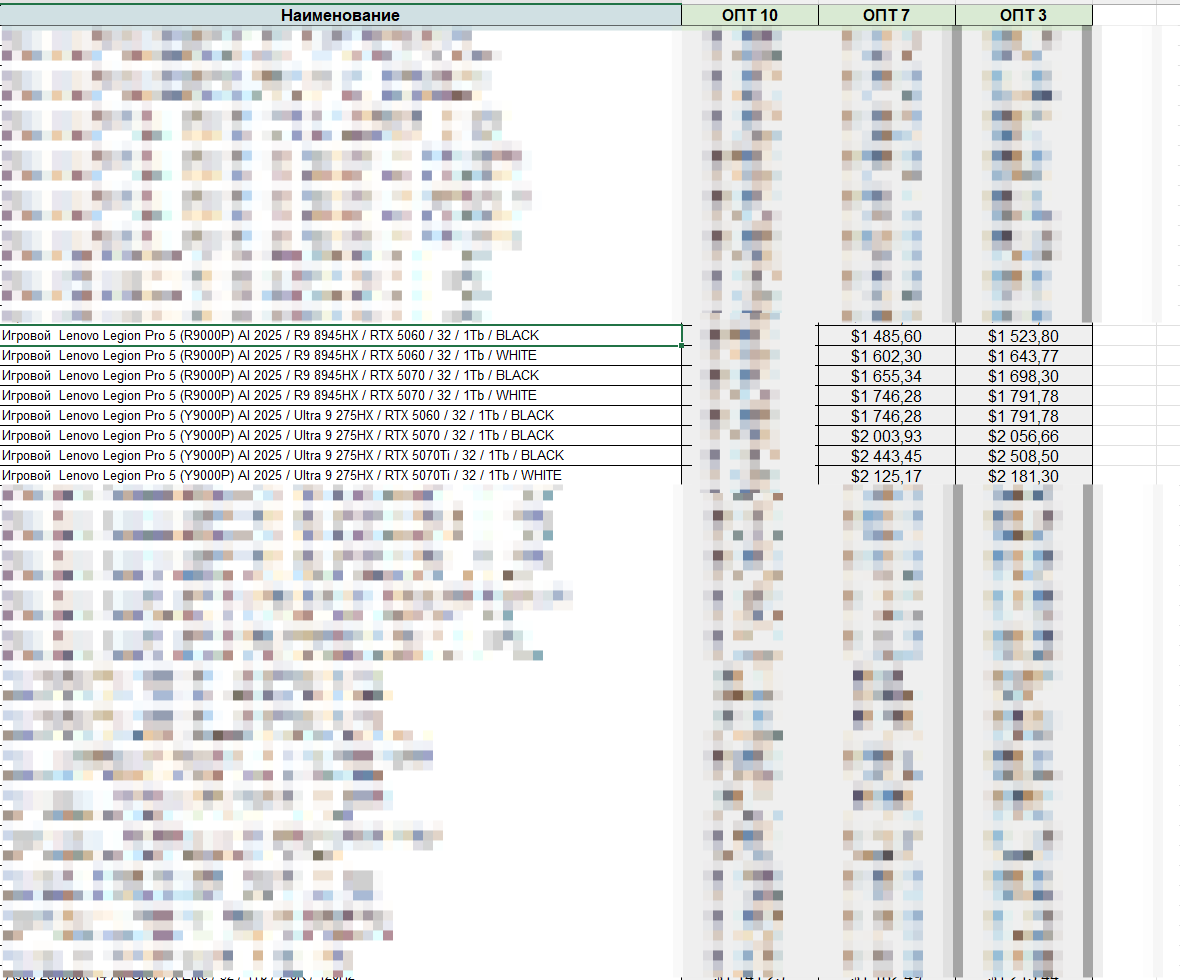Click the $2 181,30 price cell
Viewport: 1182px width, 980px height.
[x=1023, y=476]
